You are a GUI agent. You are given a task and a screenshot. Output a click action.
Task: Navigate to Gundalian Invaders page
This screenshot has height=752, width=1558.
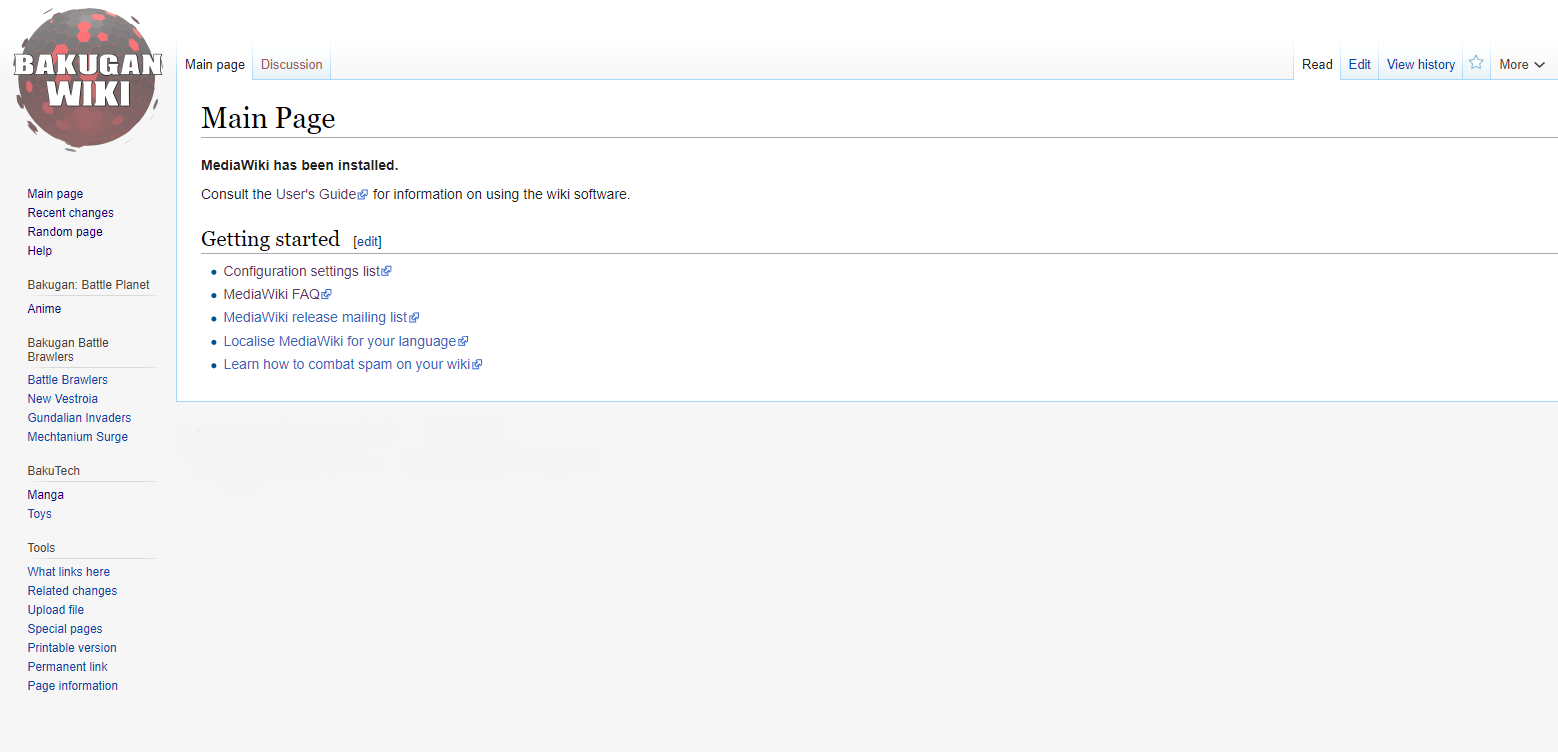79,418
